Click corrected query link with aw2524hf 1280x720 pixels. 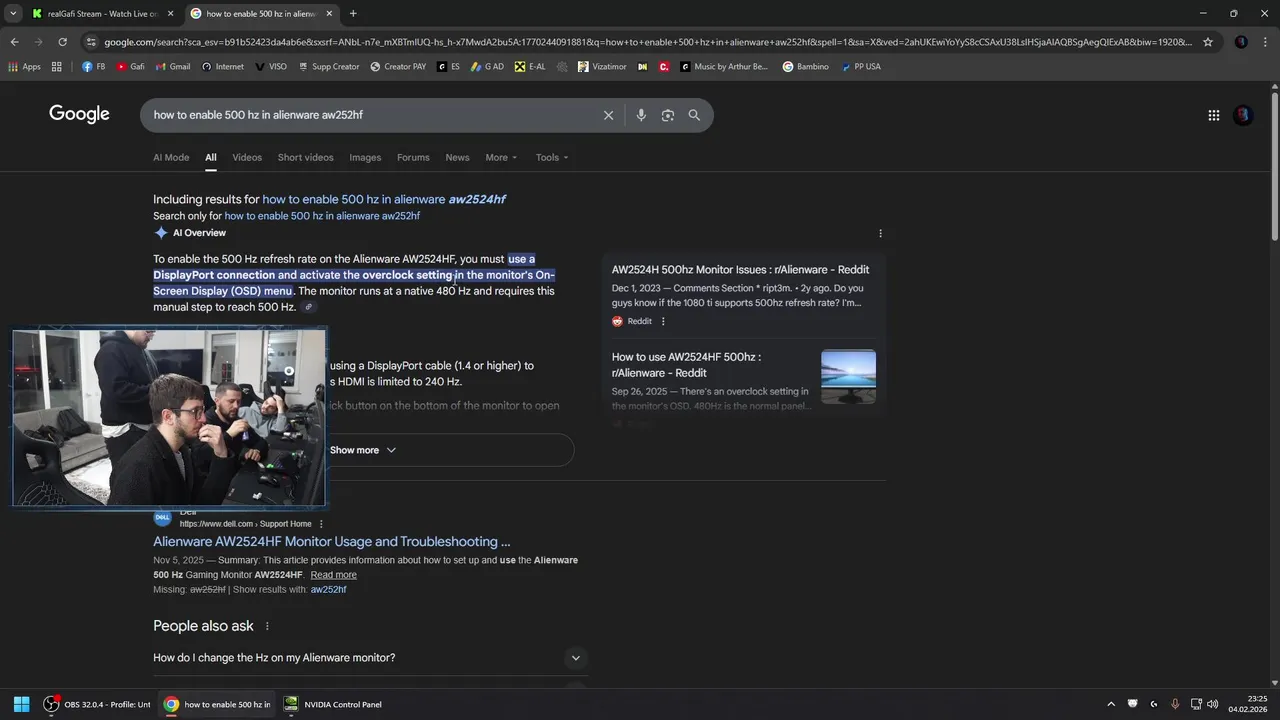coord(384,199)
